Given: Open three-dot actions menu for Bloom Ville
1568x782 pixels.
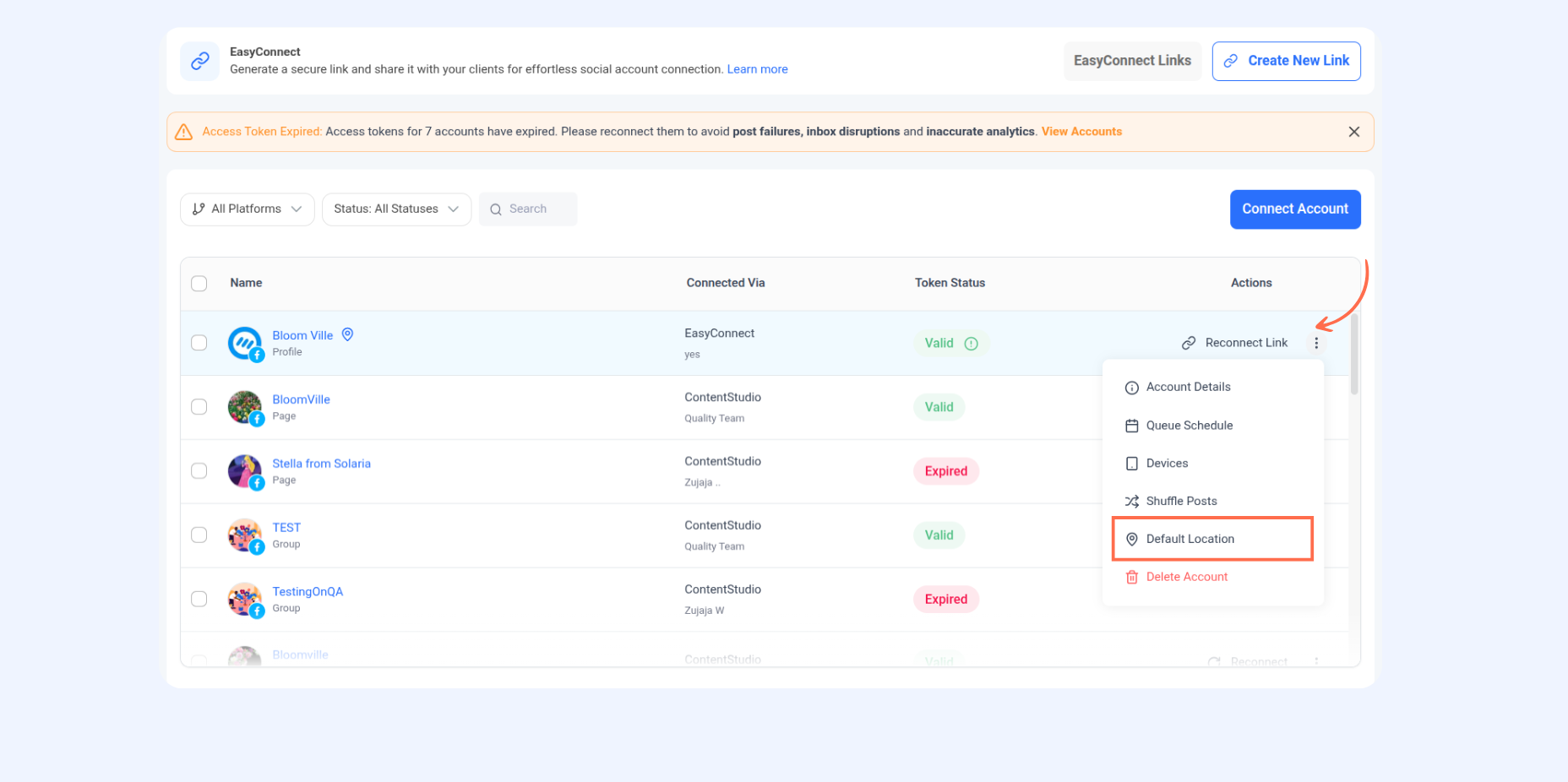Looking at the screenshot, I should pos(1316,343).
